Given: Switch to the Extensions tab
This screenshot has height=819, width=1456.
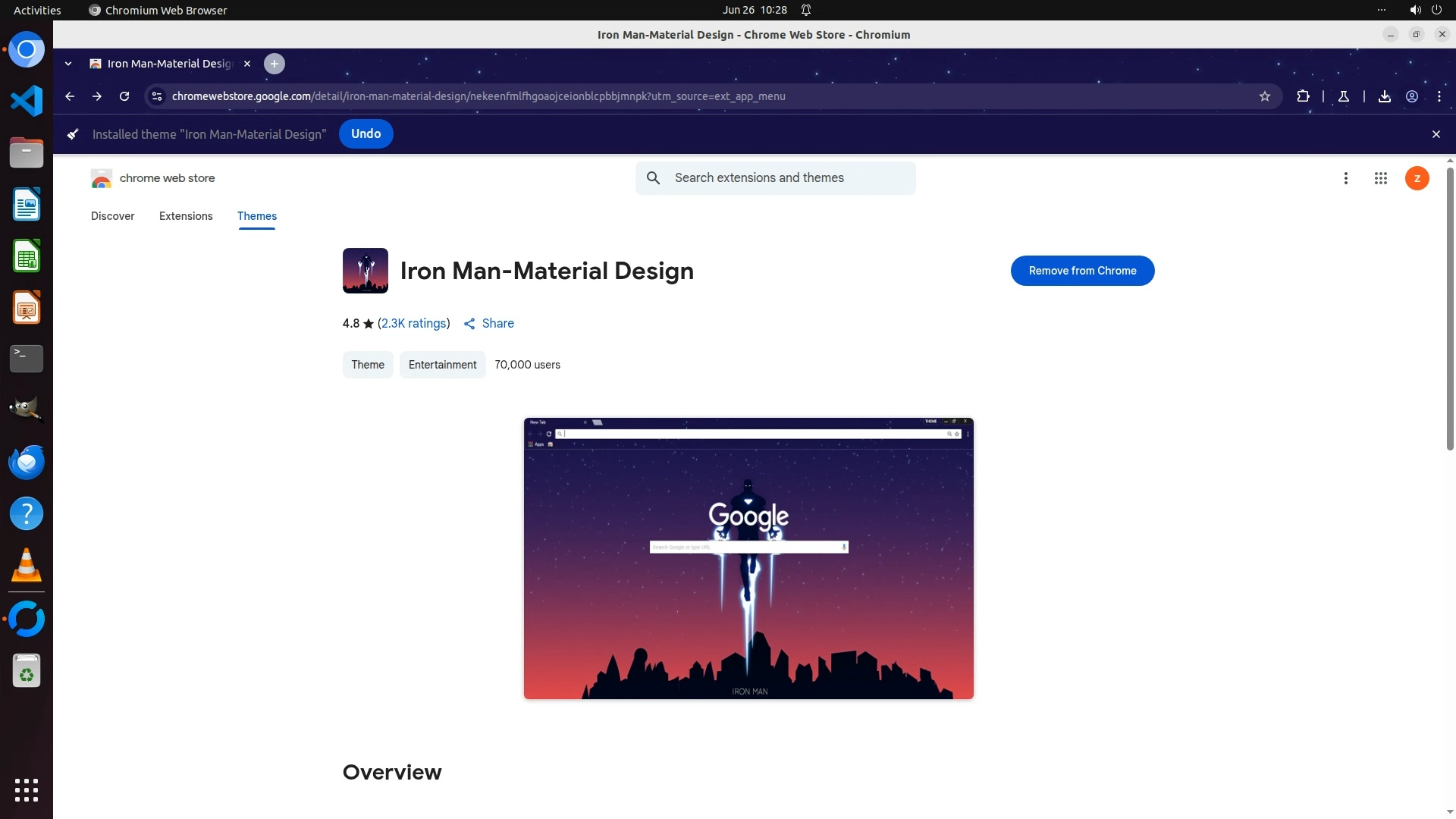Looking at the screenshot, I should tap(186, 216).
